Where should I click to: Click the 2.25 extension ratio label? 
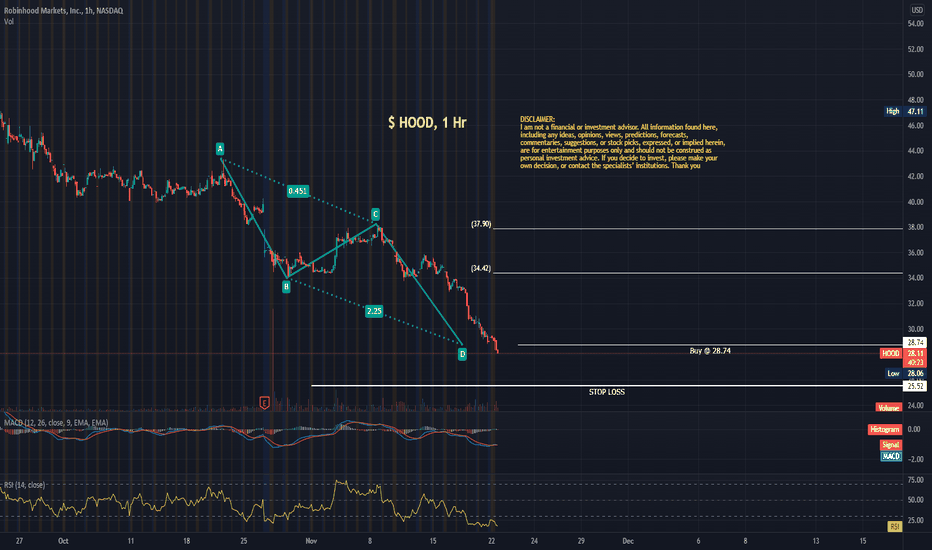374,311
